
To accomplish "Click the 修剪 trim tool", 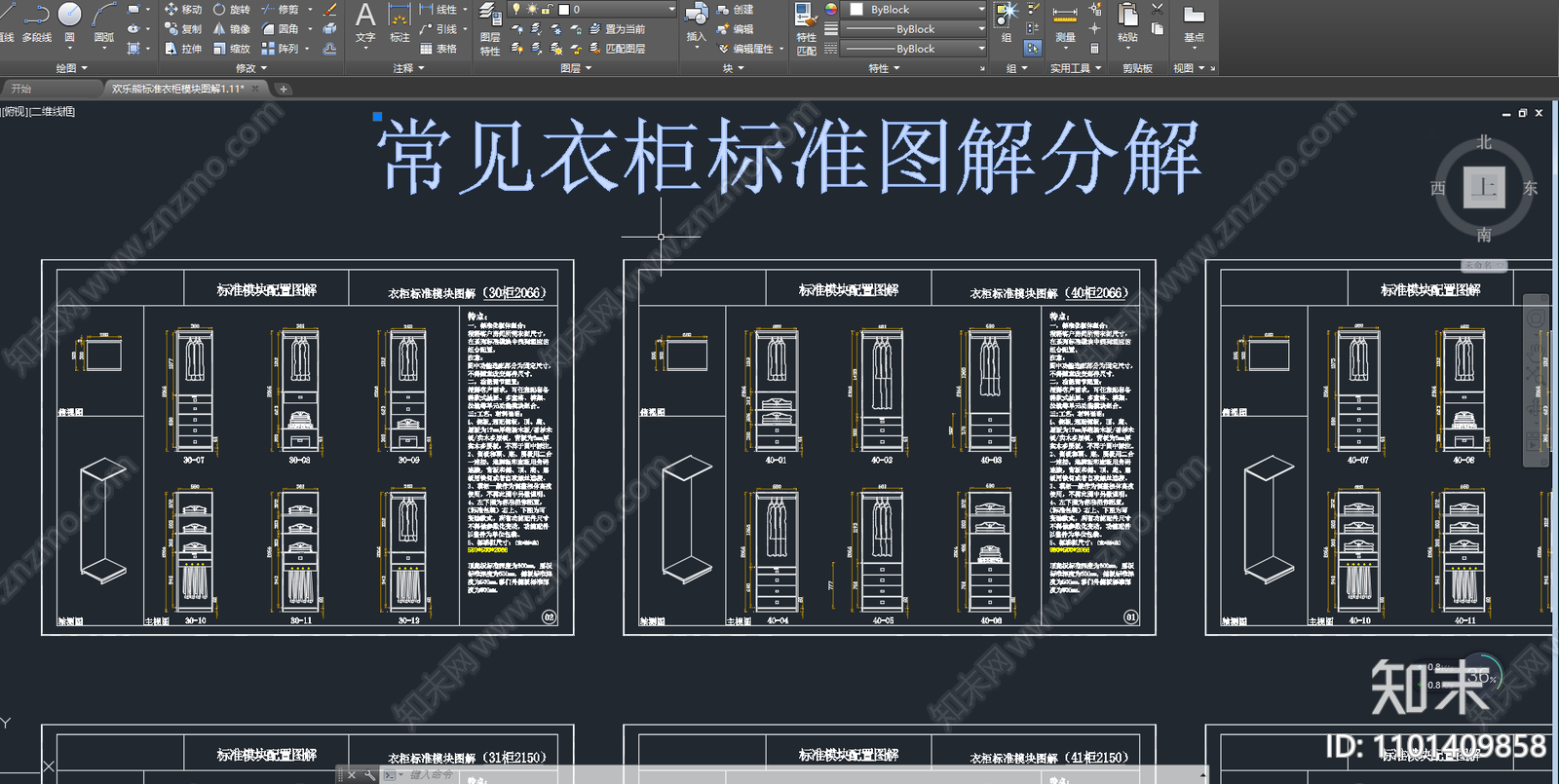I will point(281,9).
